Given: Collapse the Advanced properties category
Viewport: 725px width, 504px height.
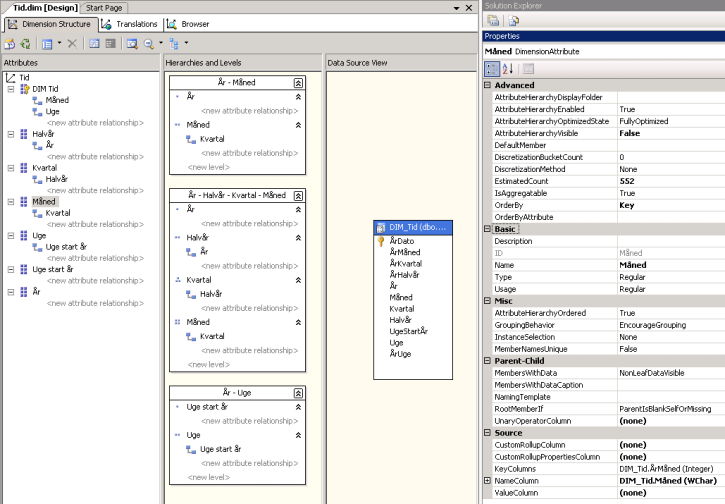Looking at the screenshot, I should pyautogui.click(x=487, y=85).
